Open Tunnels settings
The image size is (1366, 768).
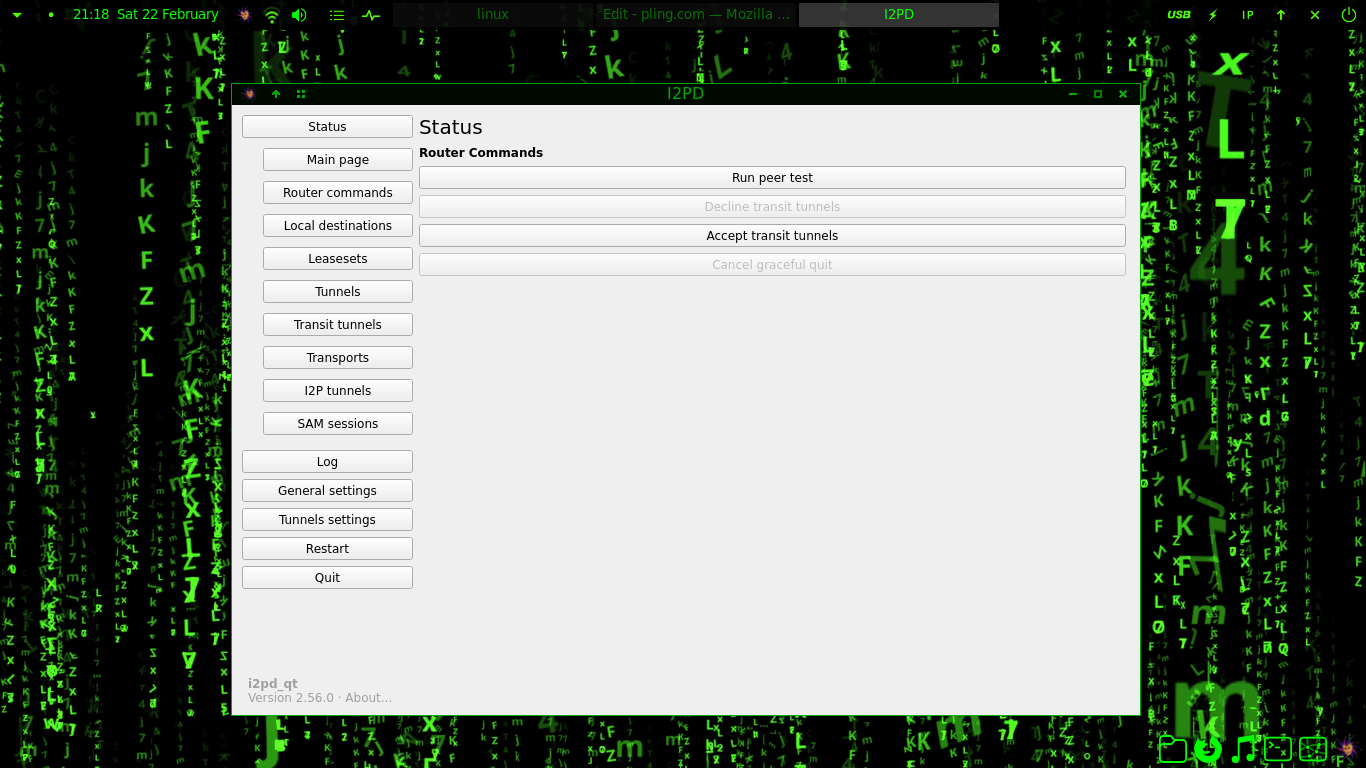click(x=327, y=520)
